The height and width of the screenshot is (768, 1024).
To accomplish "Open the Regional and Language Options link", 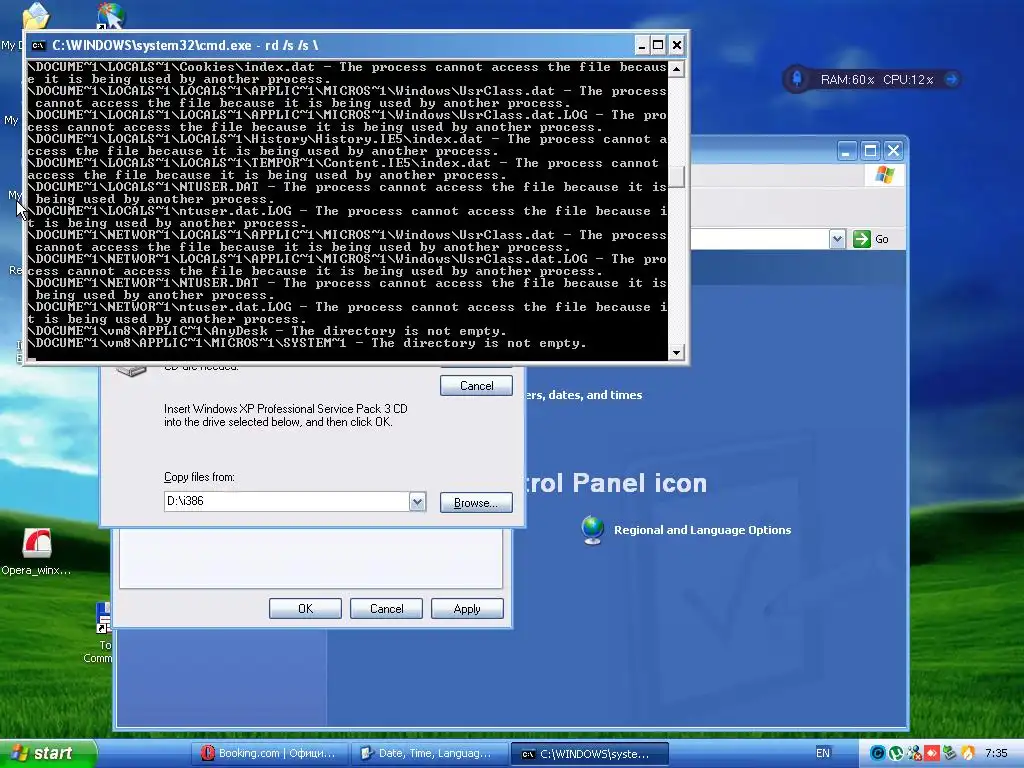I will [702, 530].
